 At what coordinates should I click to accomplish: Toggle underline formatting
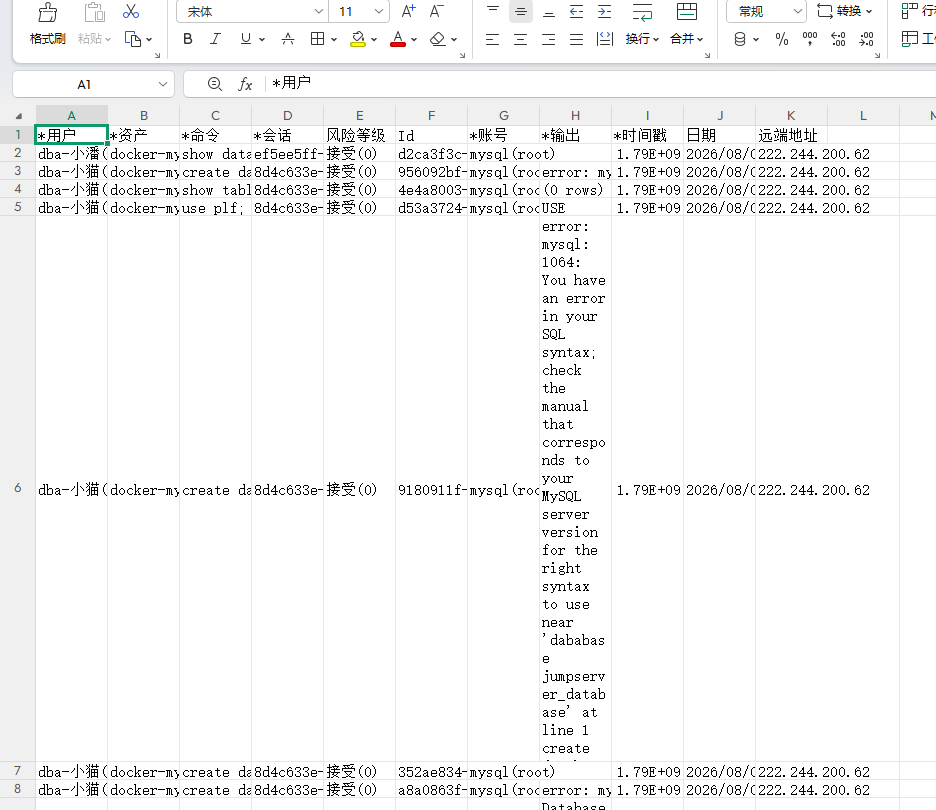click(245, 39)
